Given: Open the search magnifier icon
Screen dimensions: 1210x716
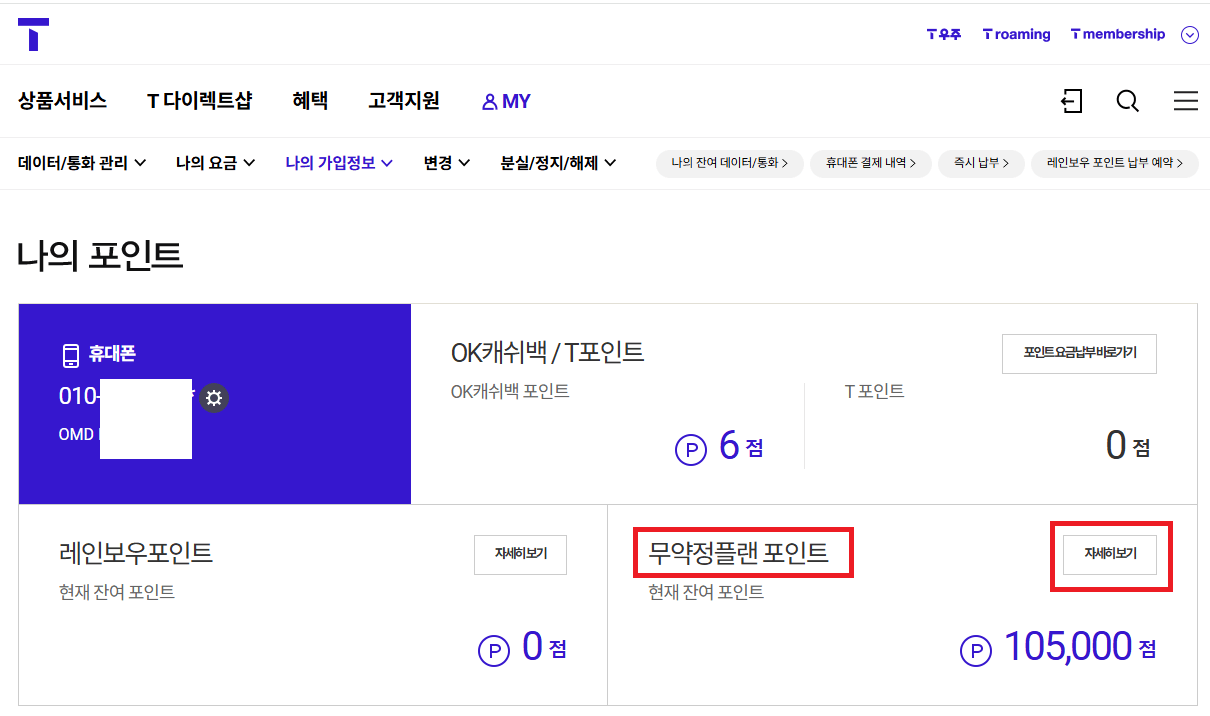Looking at the screenshot, I should (1127, 101).
